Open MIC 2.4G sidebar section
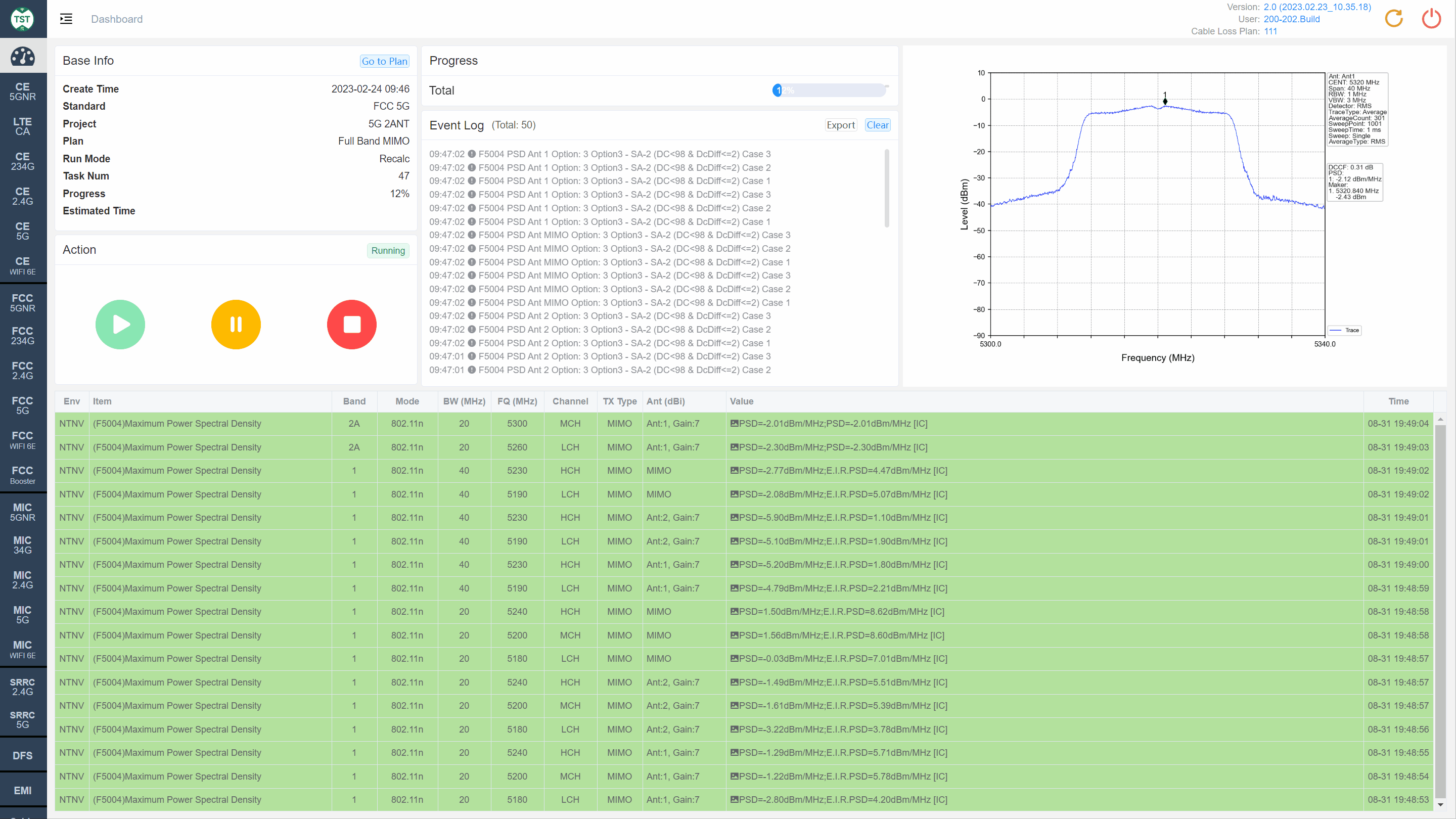The height and width of the screenshot is (819, 1456). coord(23,579)
